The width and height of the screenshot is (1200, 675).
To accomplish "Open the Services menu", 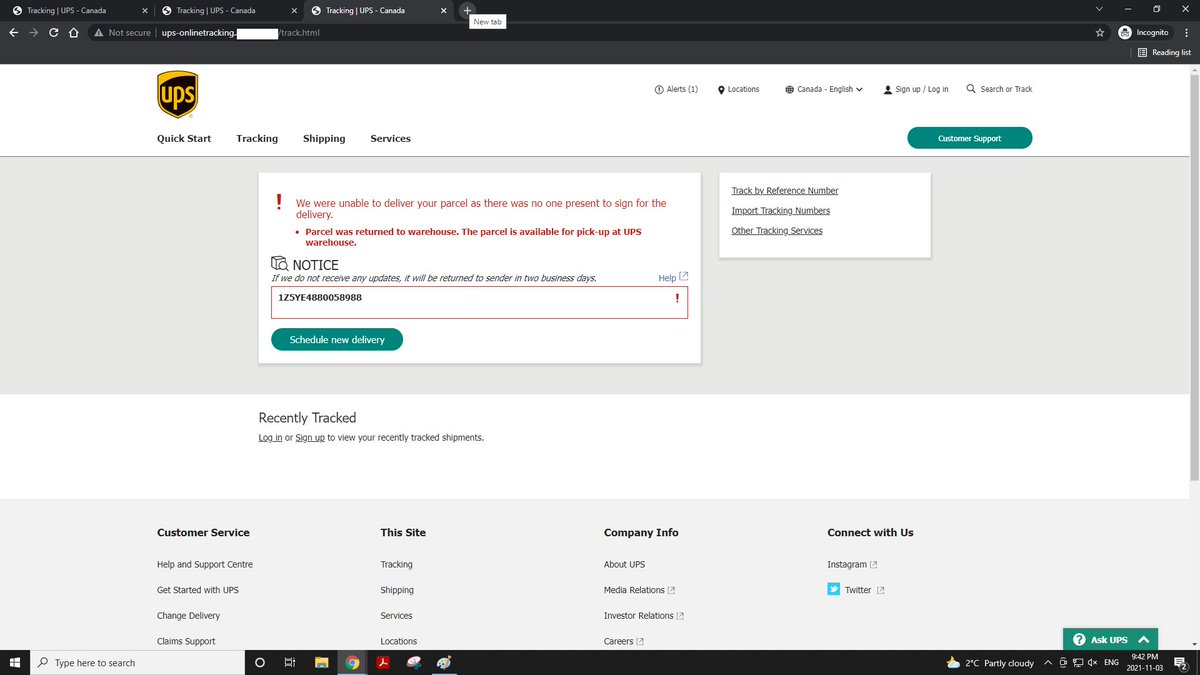I will coord(390,138).
